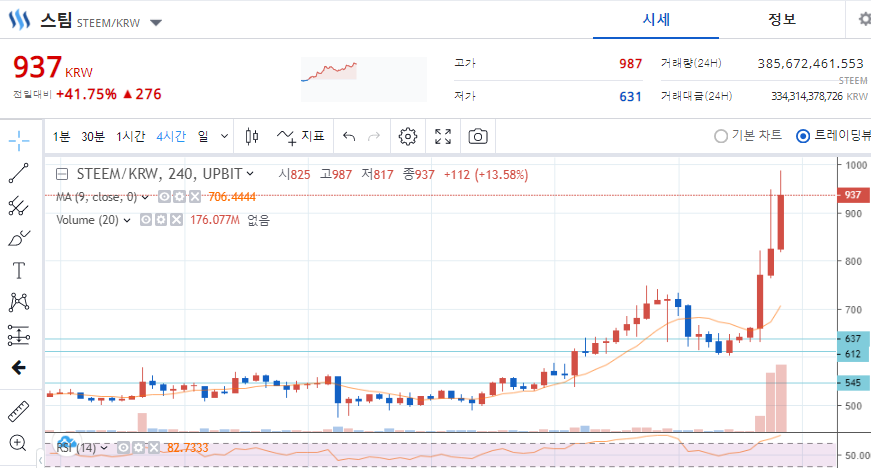Select the text annotation tool
Viewport: 871px width, 468px height.
tap(18, 270)
